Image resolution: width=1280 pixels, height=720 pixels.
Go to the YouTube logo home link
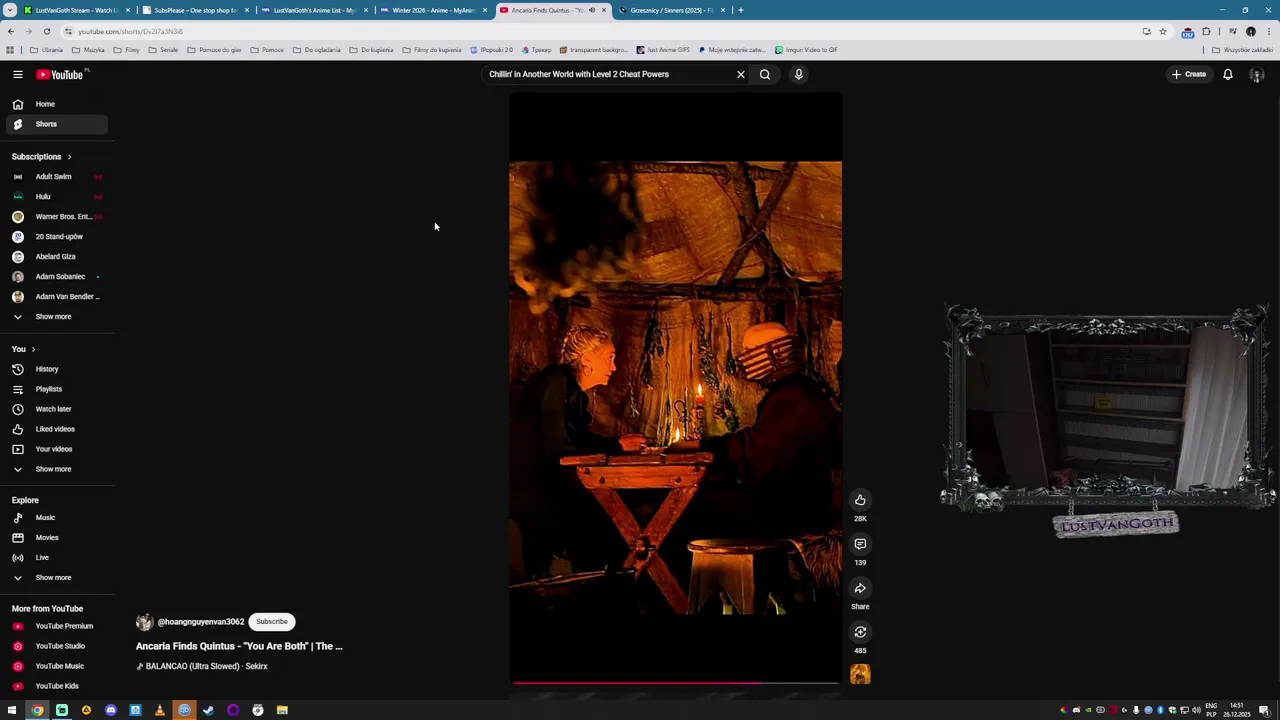60,74
